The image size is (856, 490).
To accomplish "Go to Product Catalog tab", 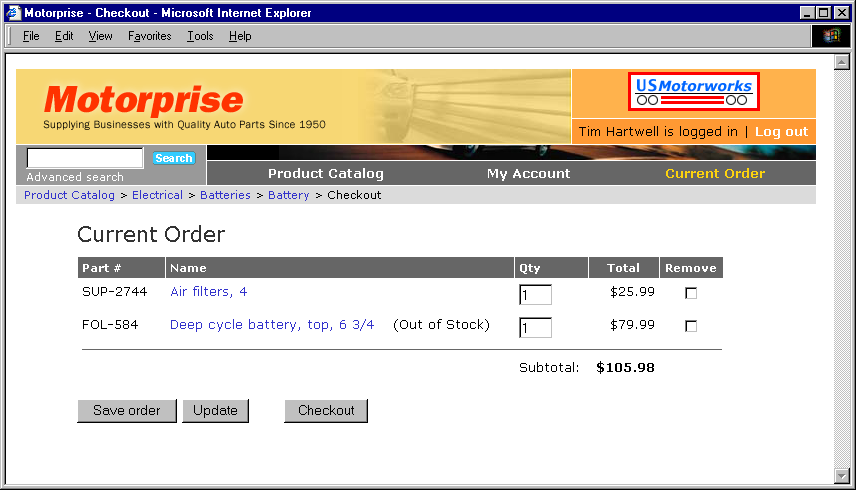I will [326, 174].
